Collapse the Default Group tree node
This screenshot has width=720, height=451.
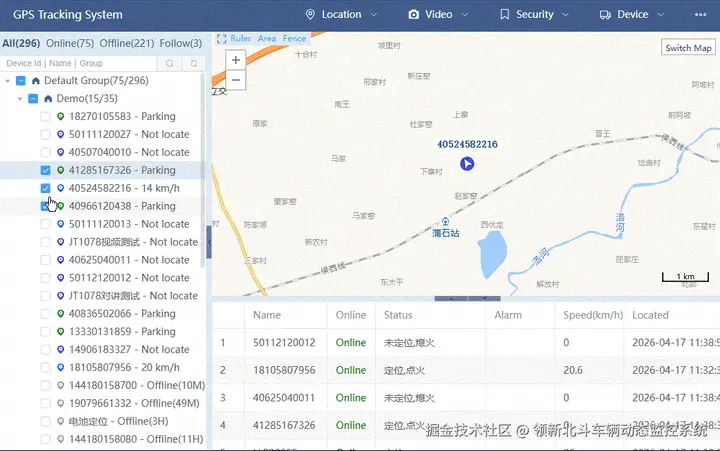click(x=7, y=81)
